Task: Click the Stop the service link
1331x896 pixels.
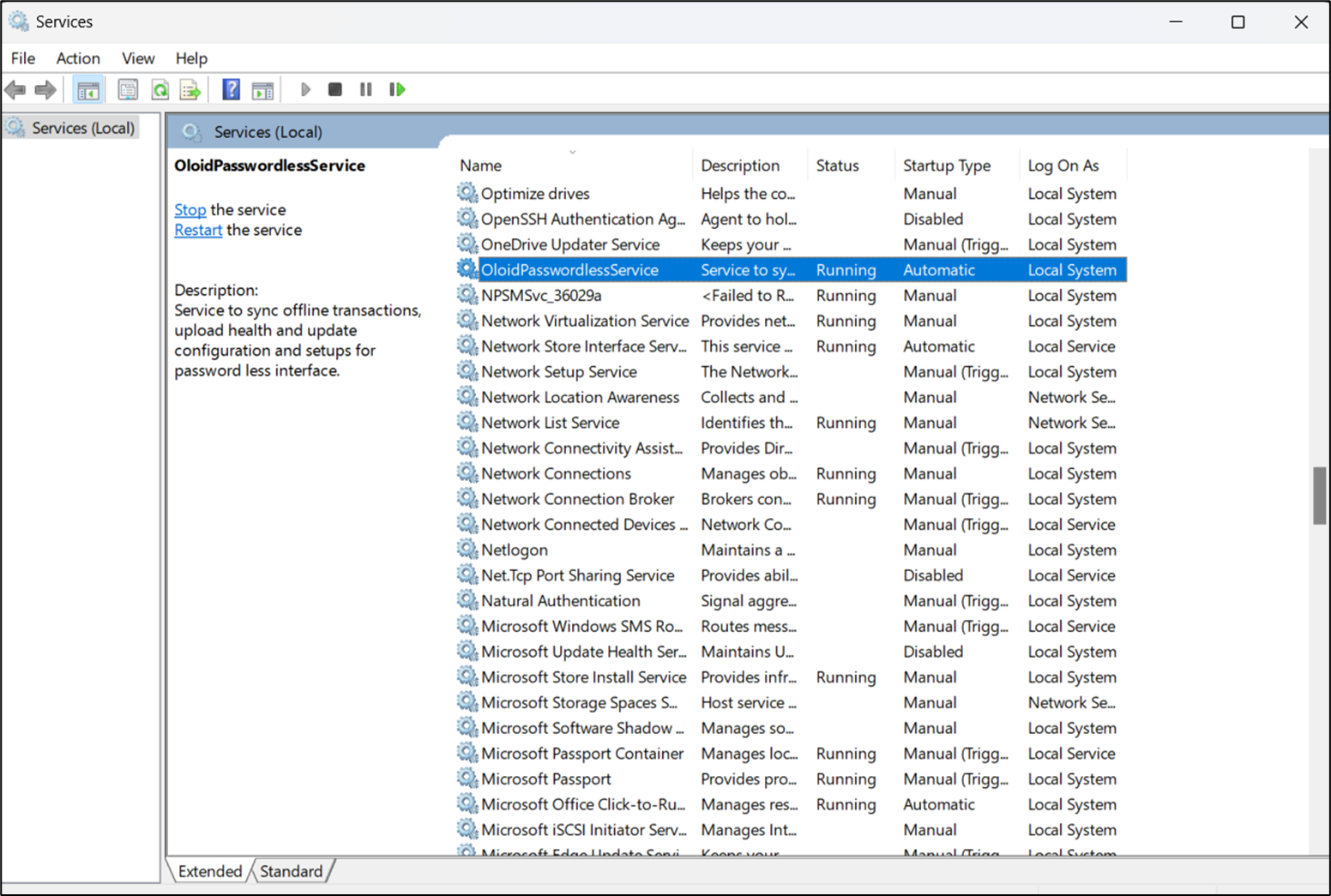Action: click(x=190, y=210)
